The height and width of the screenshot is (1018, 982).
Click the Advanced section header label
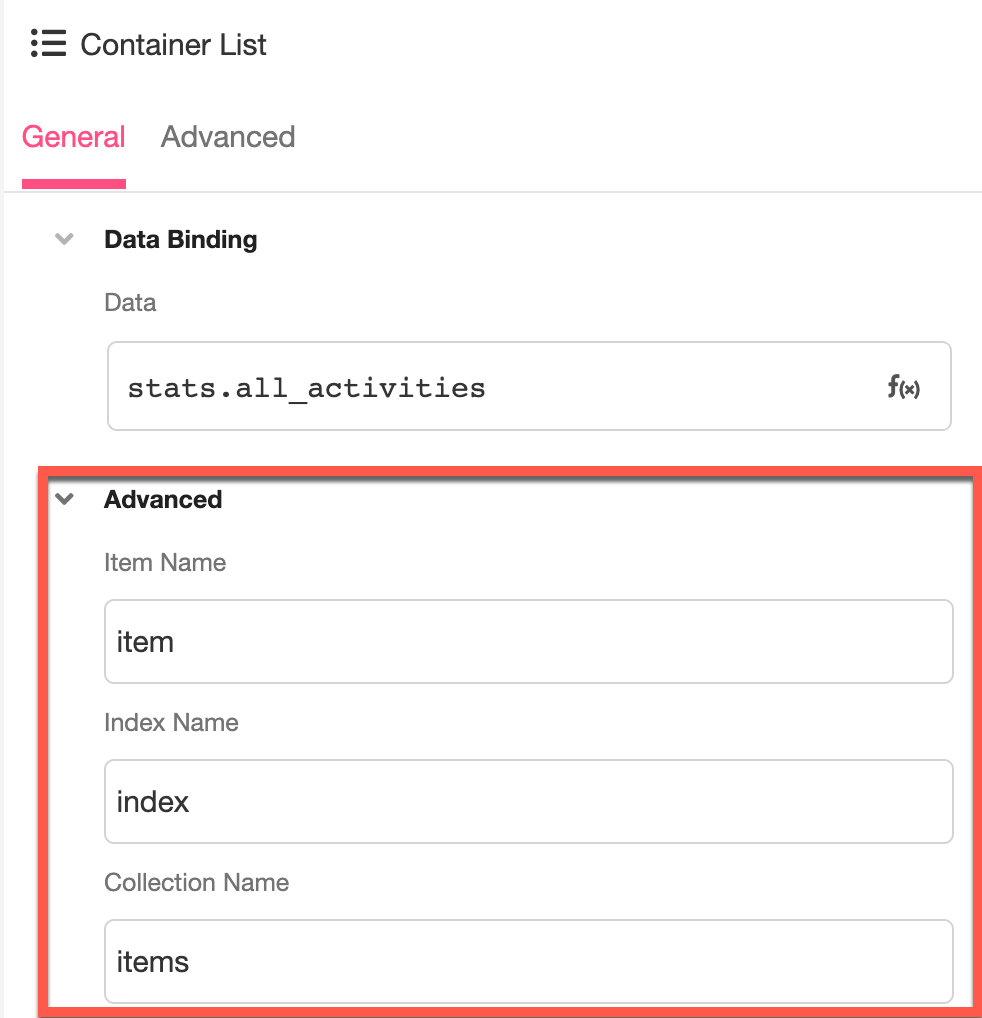162,499
